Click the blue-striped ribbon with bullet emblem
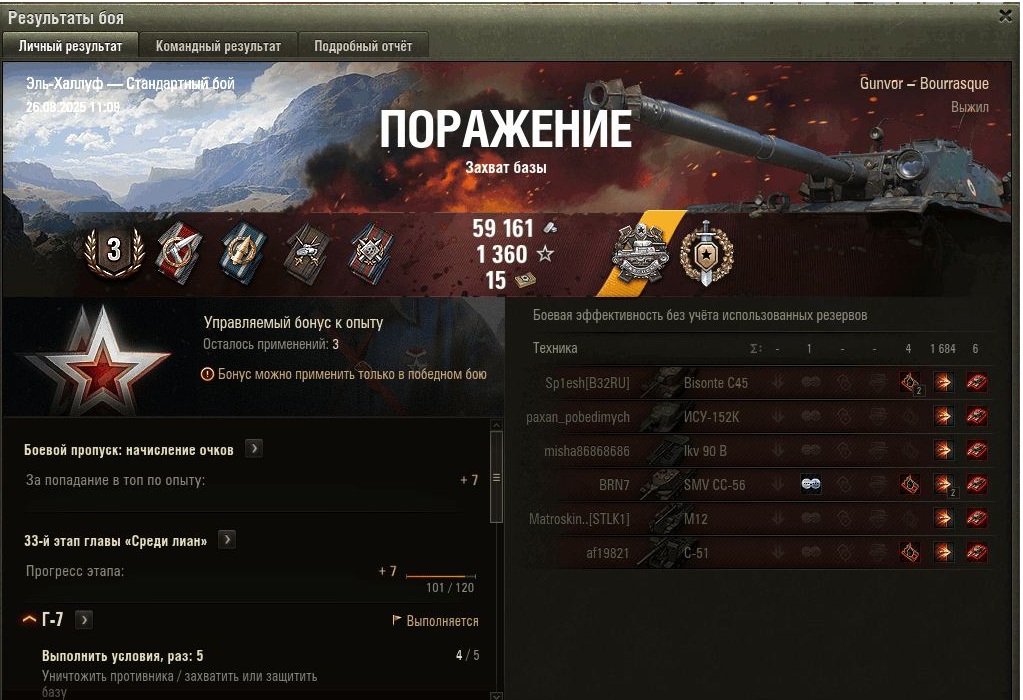 (243, 252)
